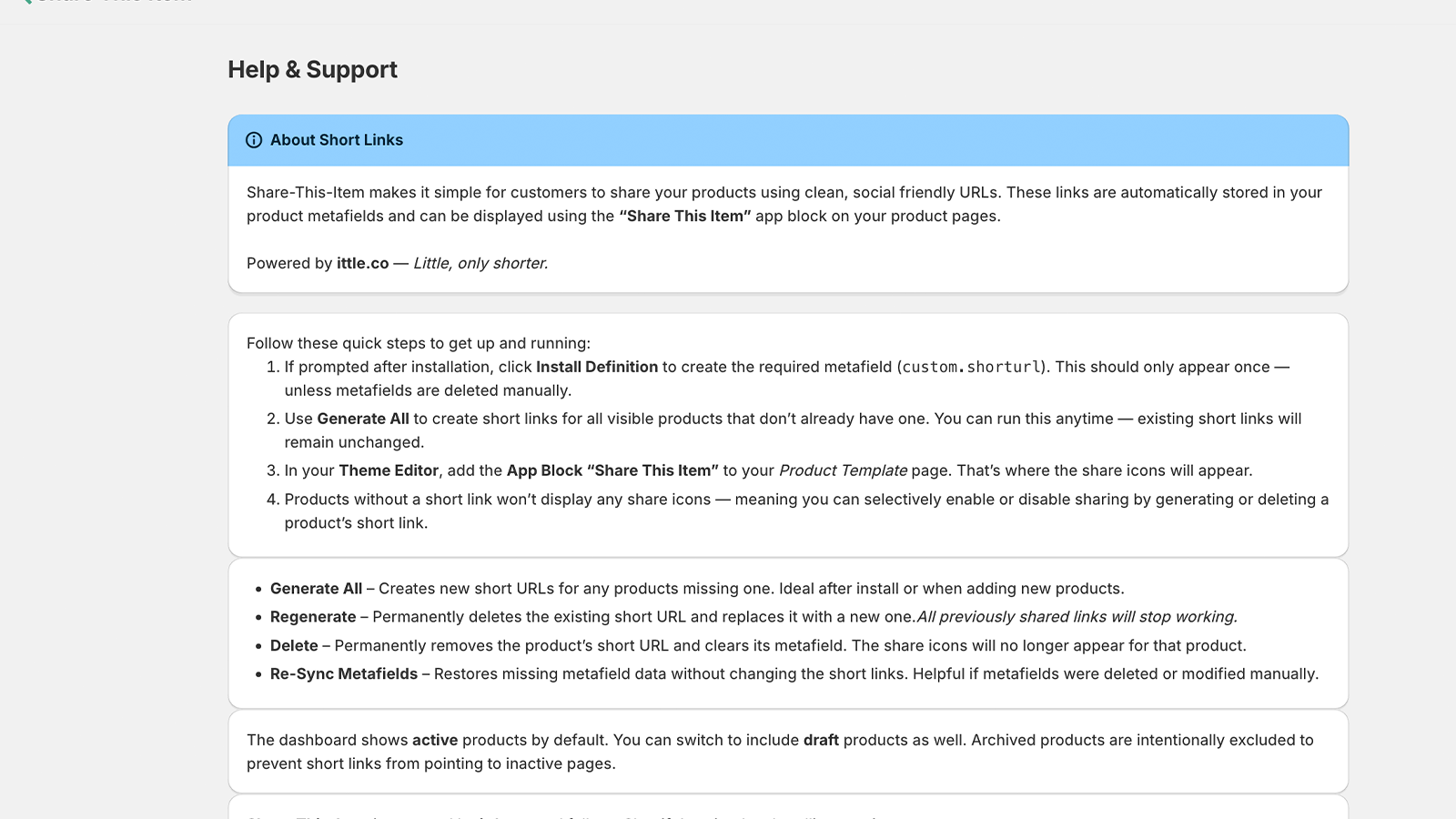Click the italic 'shared links will stop working' warning
This screenshot has height=819, width=1456.
[x=1077, y=617]
